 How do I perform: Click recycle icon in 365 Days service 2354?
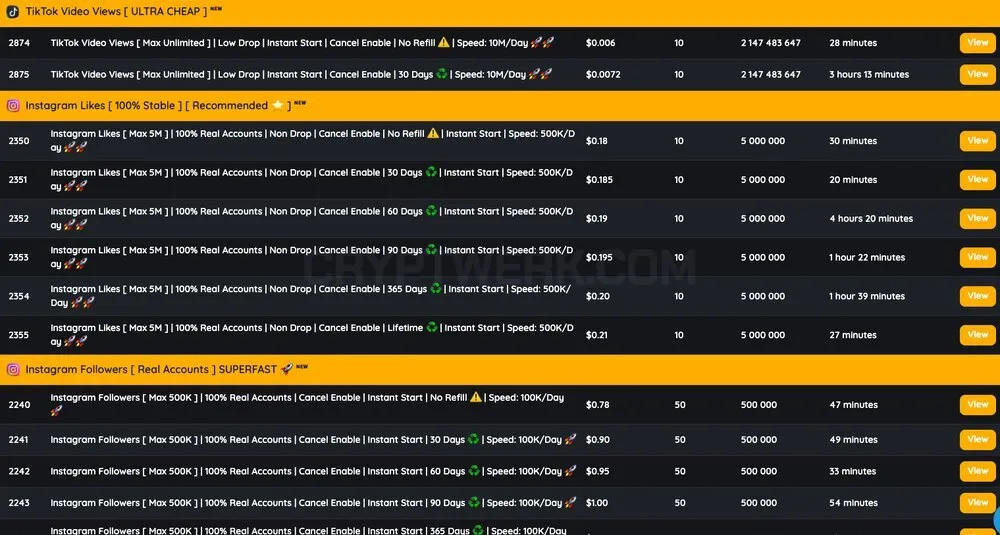click(436, 289)
